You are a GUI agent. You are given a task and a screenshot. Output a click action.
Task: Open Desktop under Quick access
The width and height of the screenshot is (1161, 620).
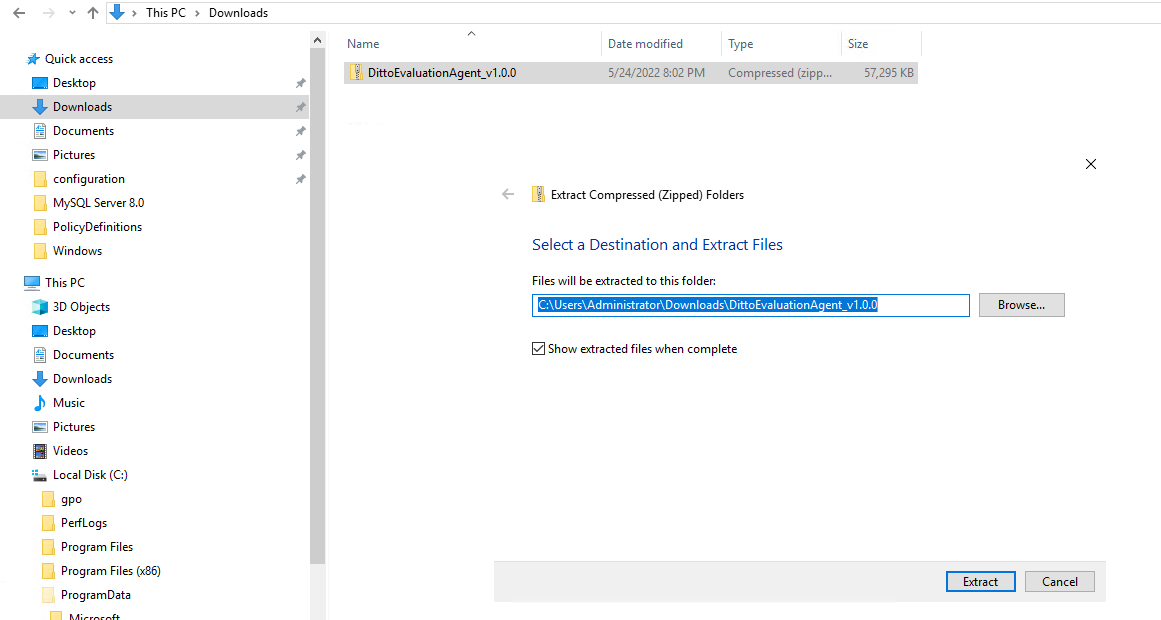pos(74,83)
